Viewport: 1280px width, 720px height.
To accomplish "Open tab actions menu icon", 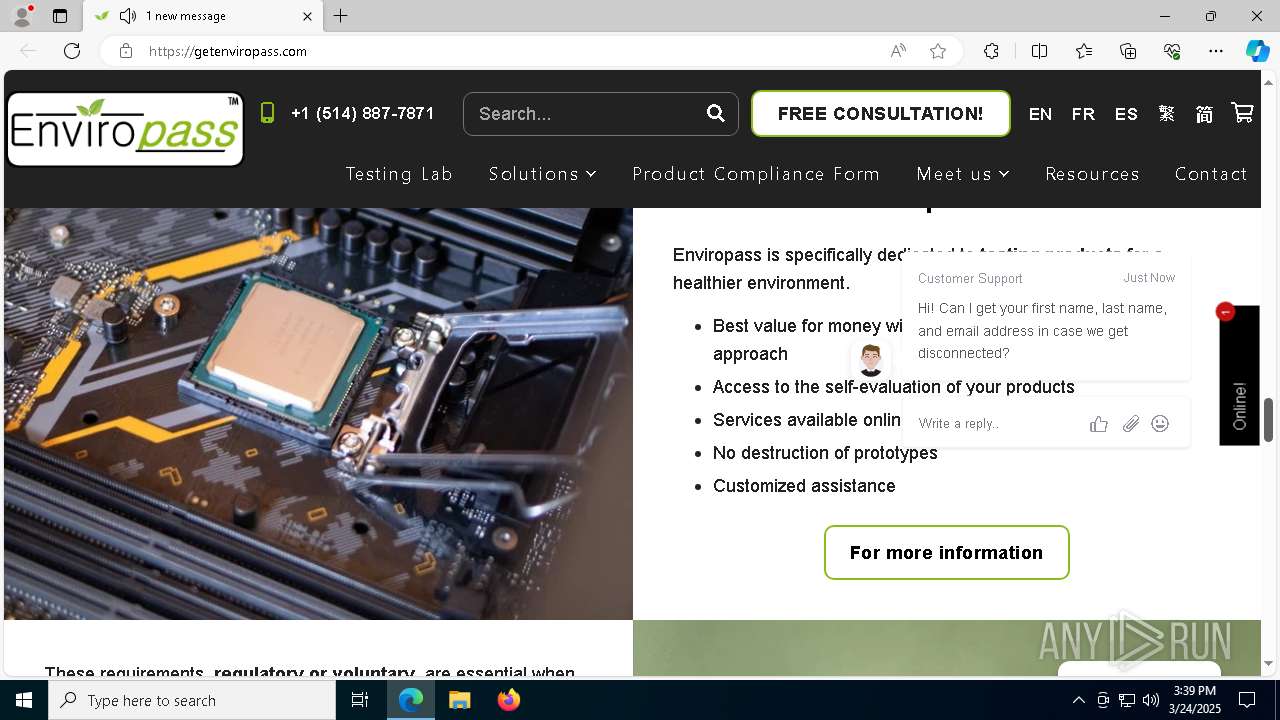I will click(x=60, y=16).
